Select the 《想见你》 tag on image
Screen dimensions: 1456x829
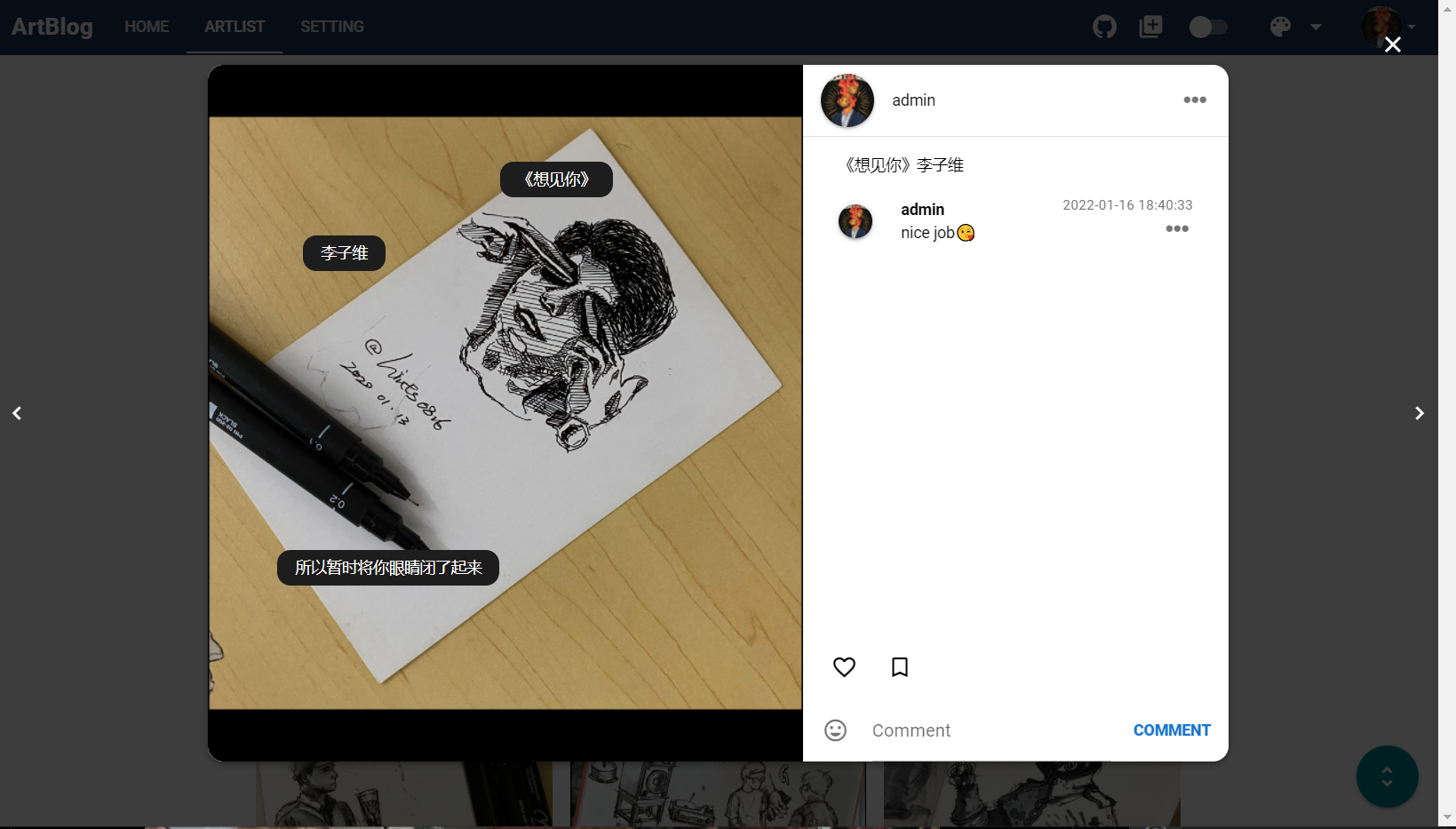point(556,179)
